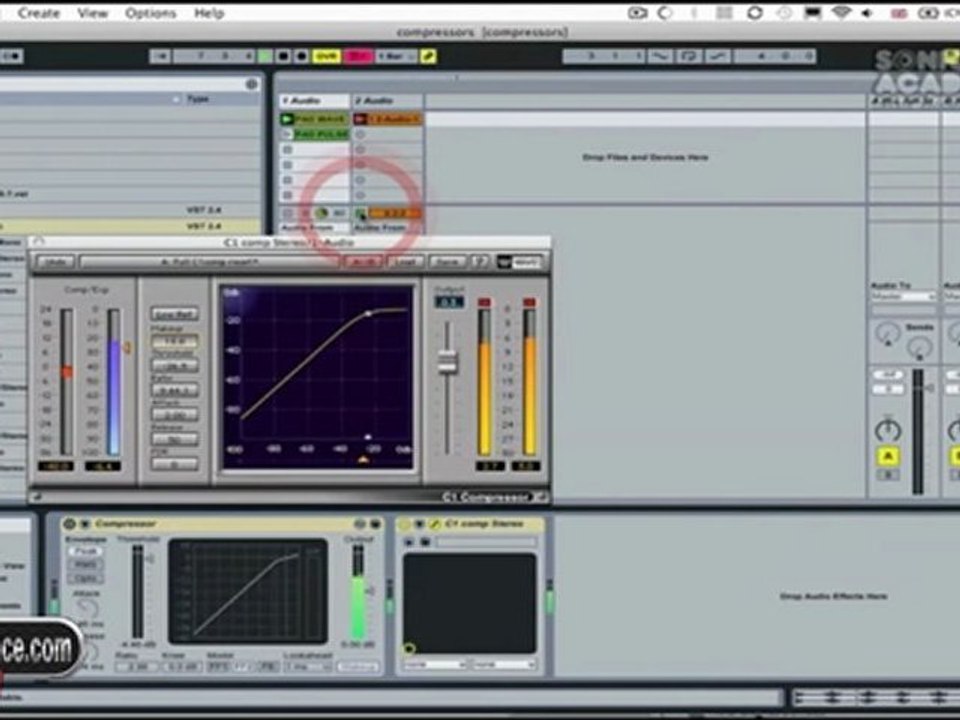Click the display icon in macOS menu bar
Viewport: 960px width, 720px height.
point(812,13)
